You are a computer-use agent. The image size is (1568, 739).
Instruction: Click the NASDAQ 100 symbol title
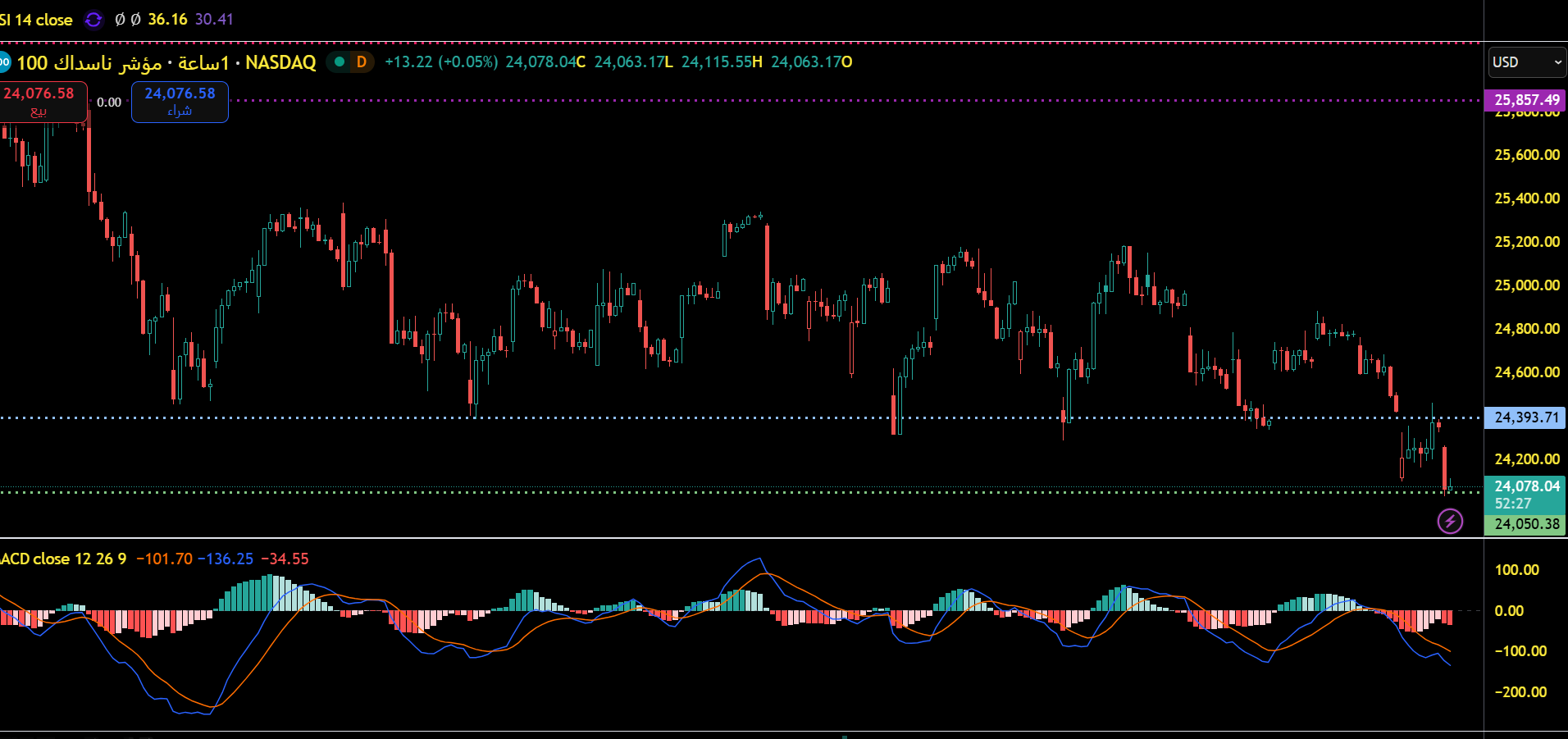point(166,62)
